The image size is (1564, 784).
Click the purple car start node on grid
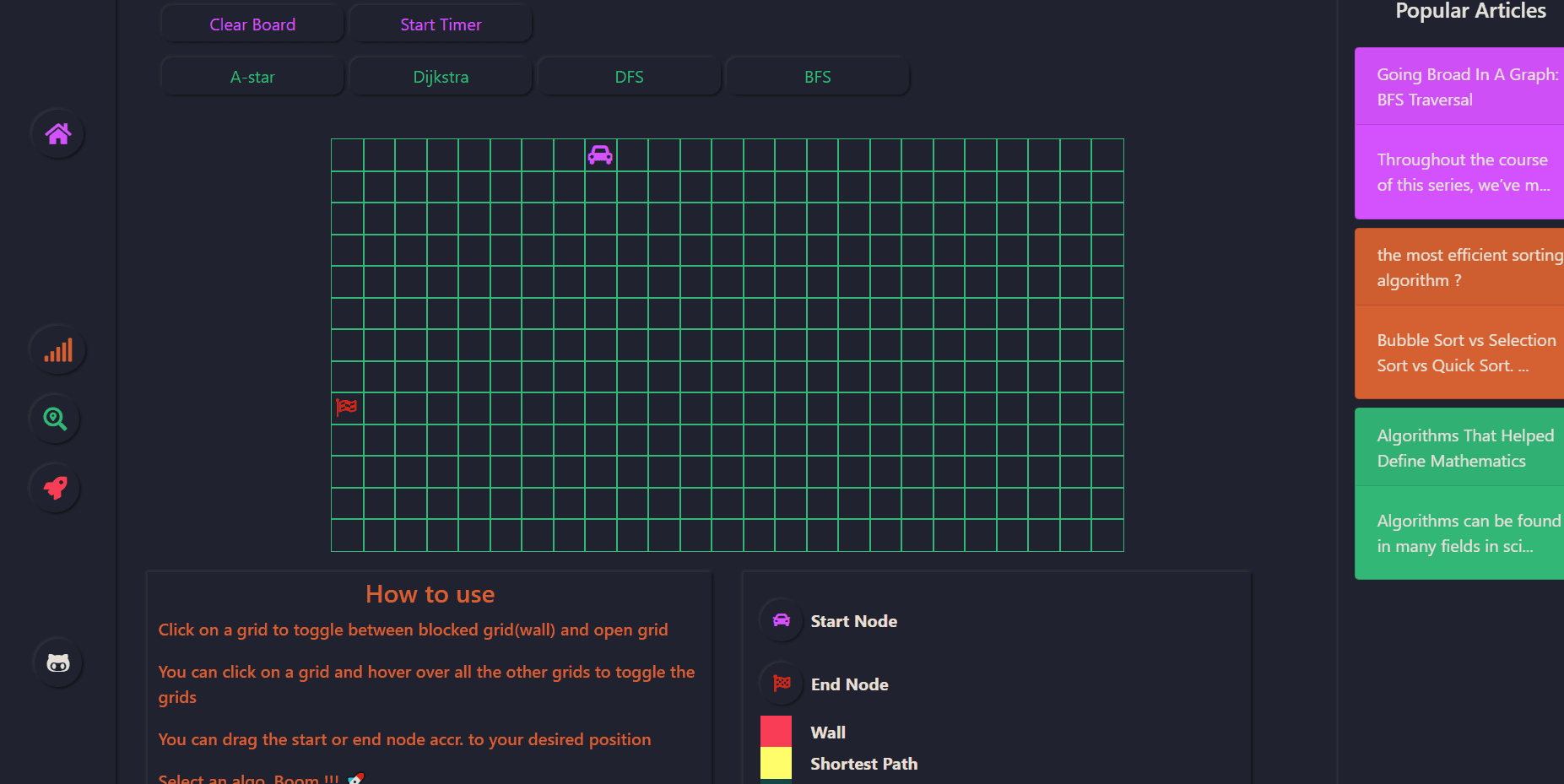click(x=600, y=155)
